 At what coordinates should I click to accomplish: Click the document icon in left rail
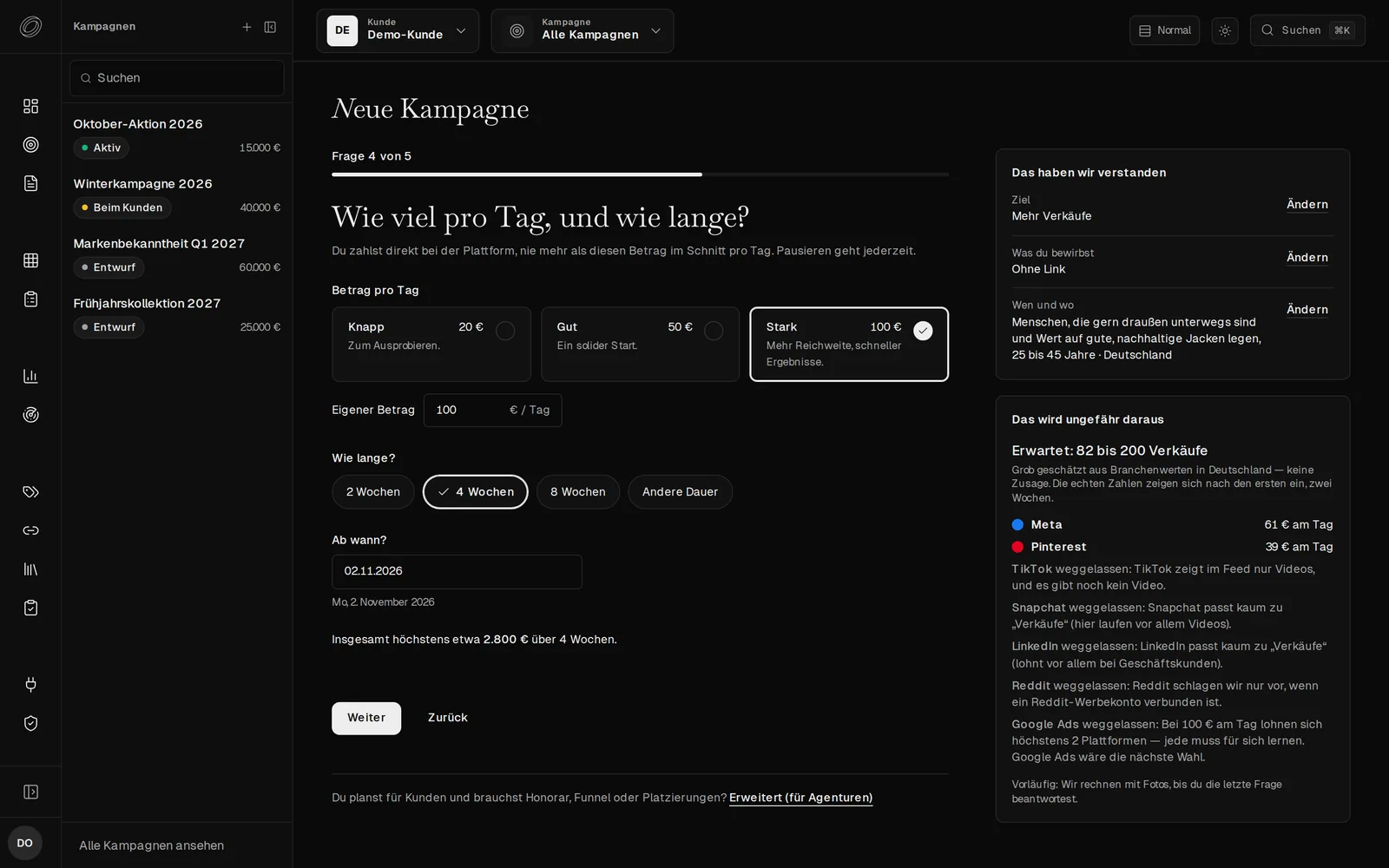click(30, 183)
